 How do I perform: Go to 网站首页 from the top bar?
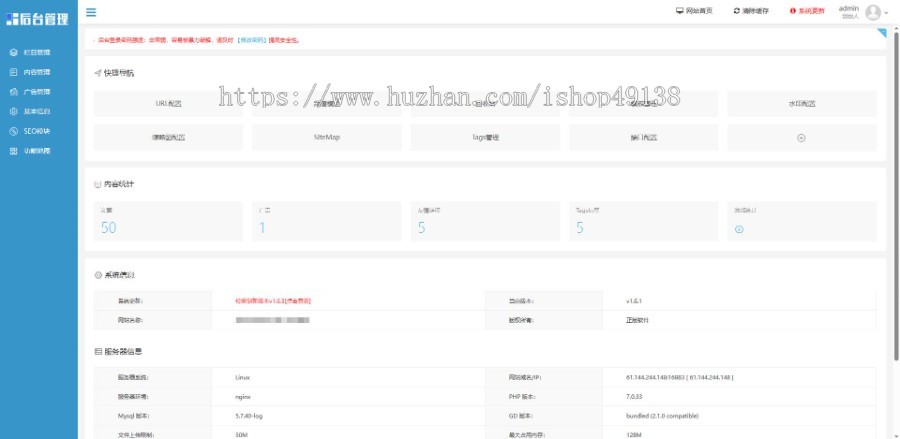(x=699, y=11)
